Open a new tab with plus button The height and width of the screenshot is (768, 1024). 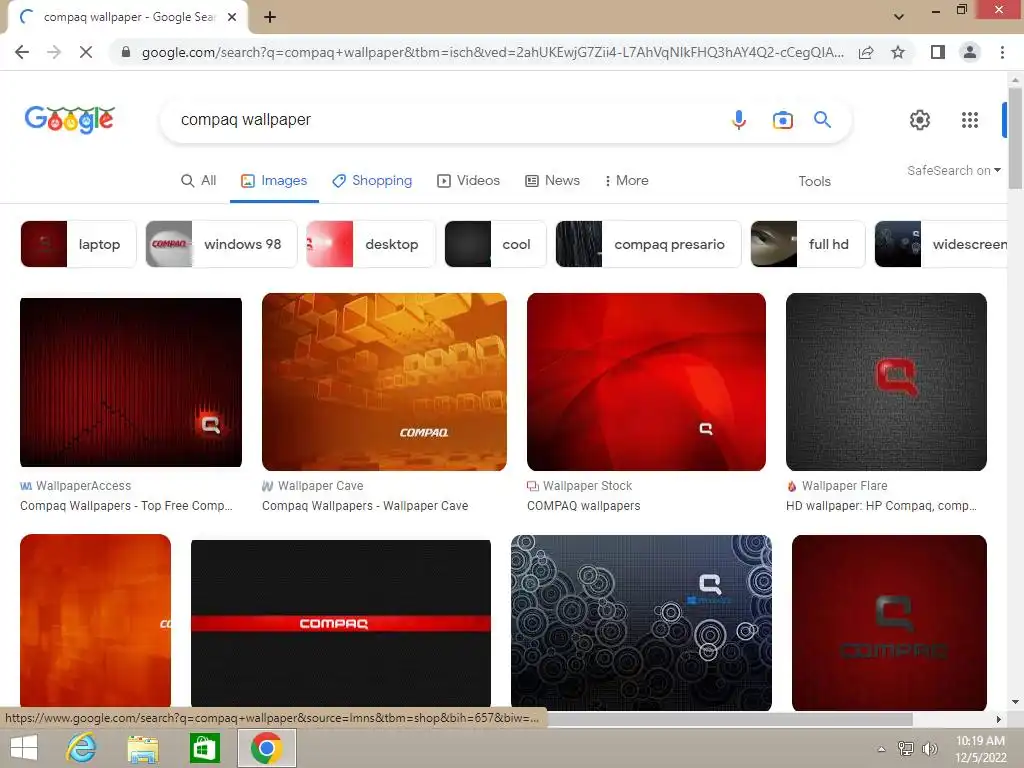point(270,17)
